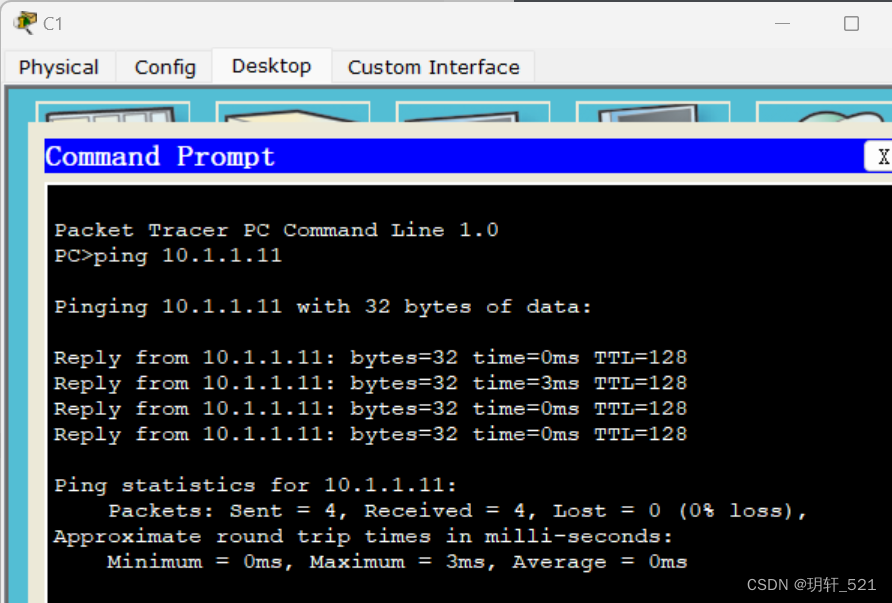Image resolution: width=892 pixels, height=603 pixels.
Task: Minimize the C1 window
Action: (783, 24)
